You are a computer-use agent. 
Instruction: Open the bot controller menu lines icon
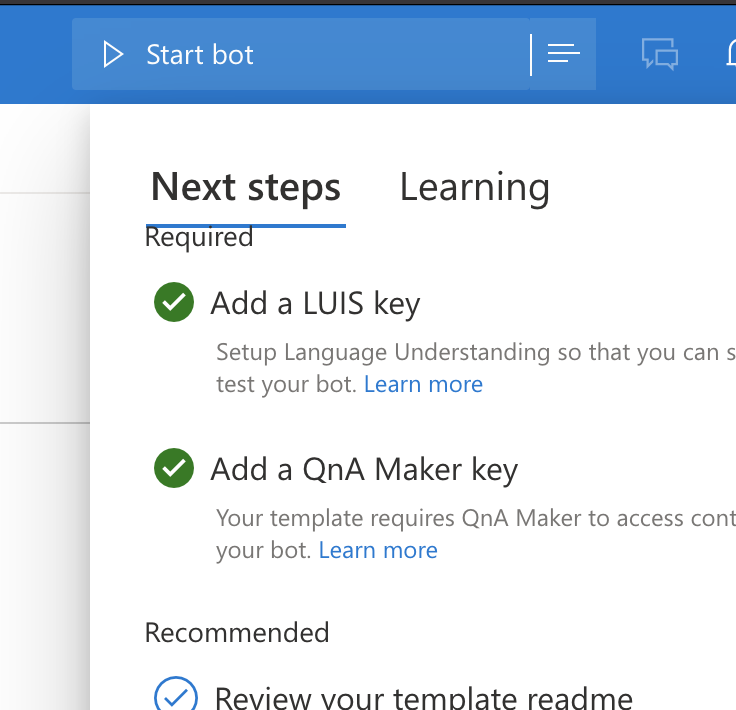[563, 53]
